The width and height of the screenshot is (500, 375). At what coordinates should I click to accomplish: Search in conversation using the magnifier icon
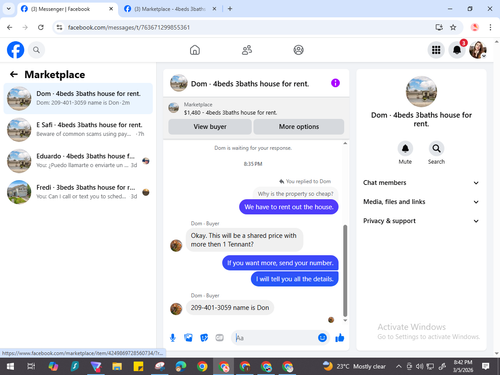pos(436,148)
